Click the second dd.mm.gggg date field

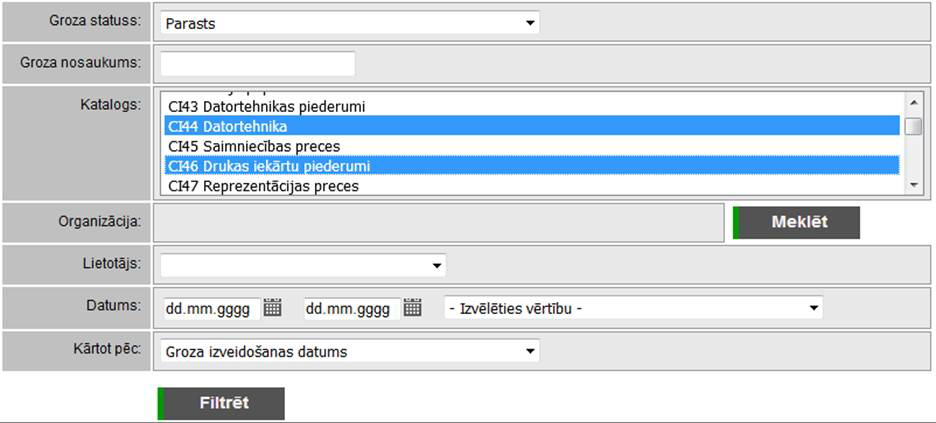click(352, 308)
